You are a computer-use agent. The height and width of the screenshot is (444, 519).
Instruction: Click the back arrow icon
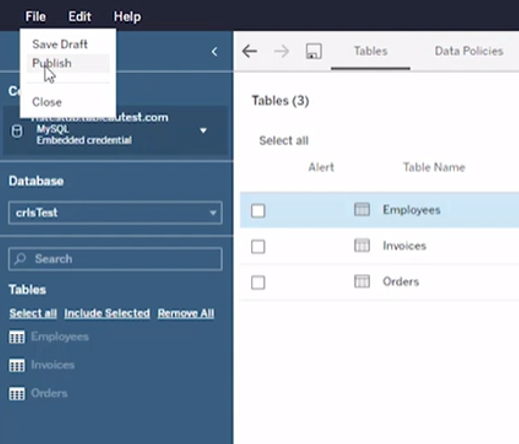click(x=249, y=51)
